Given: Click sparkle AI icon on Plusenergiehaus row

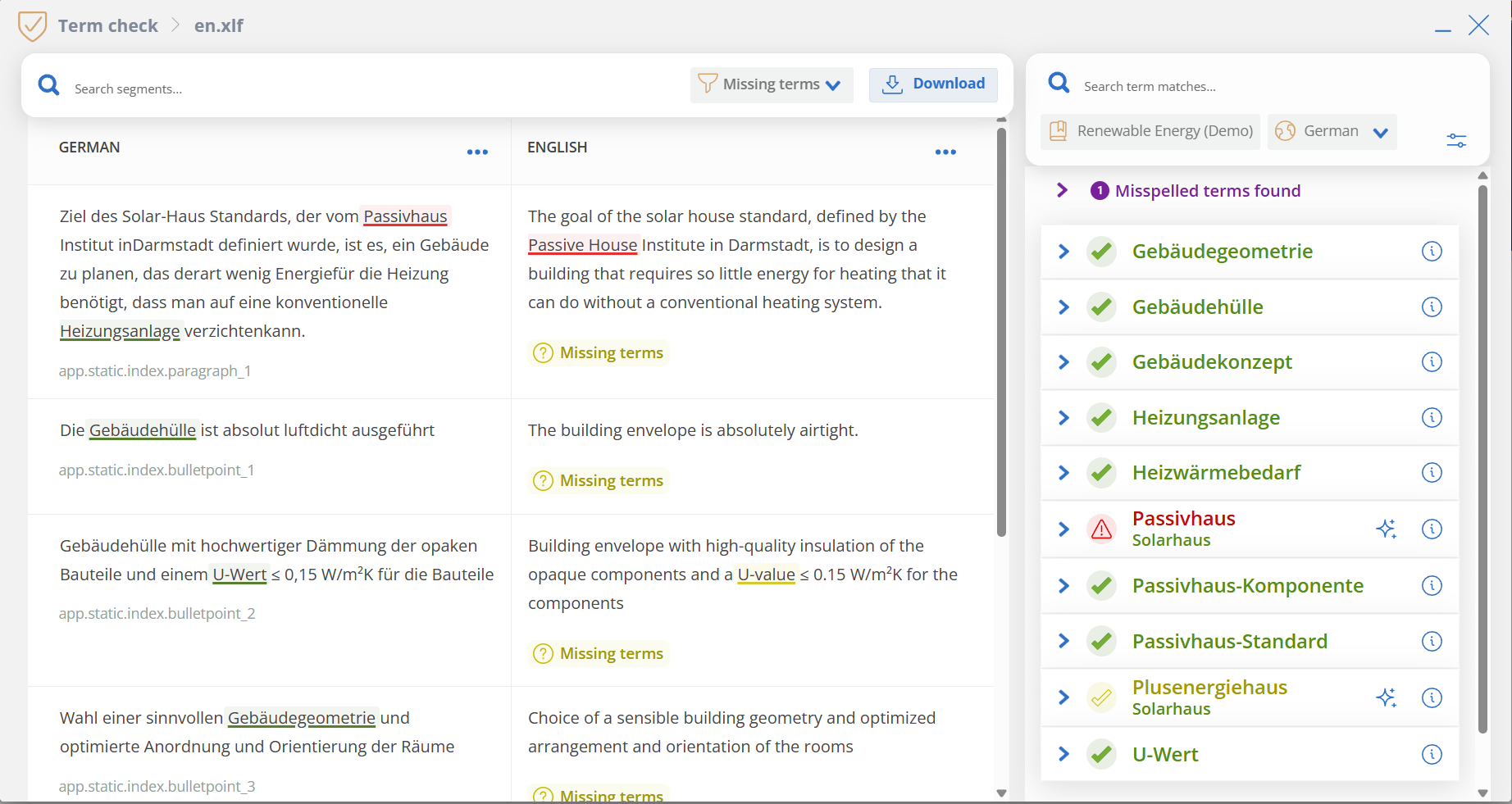Looking at the screenshot, I should click(x=1386, y=698).
